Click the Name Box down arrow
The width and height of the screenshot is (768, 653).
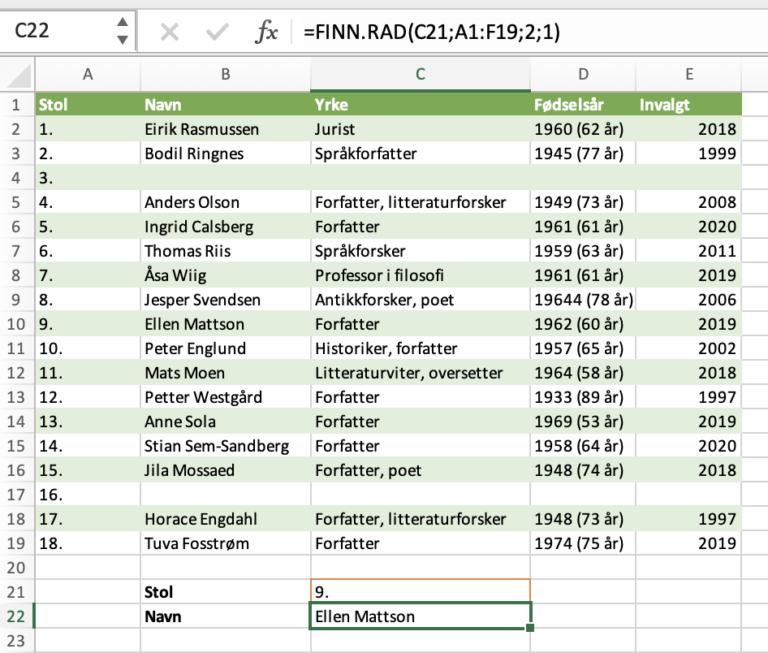122,40
